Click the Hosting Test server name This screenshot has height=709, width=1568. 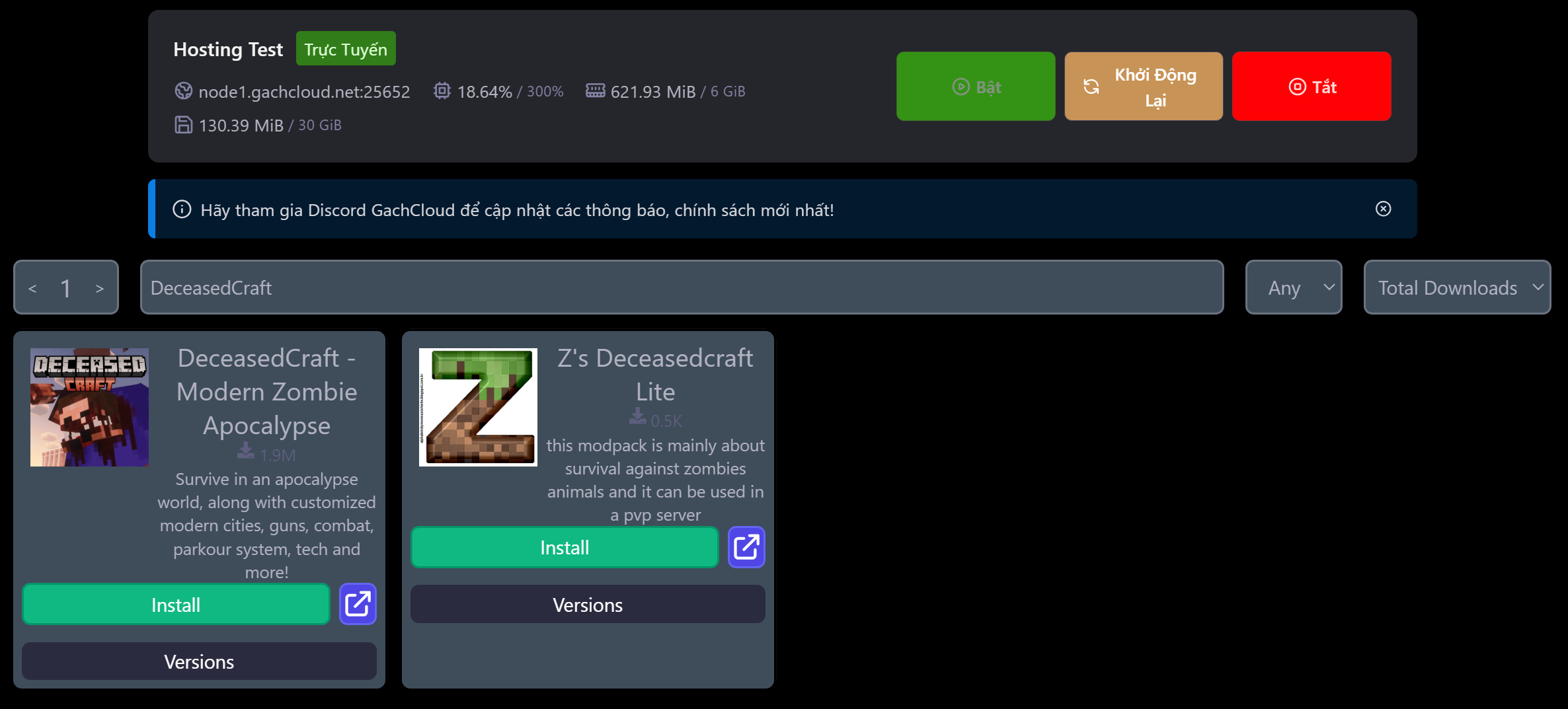[x=228, y=50]
